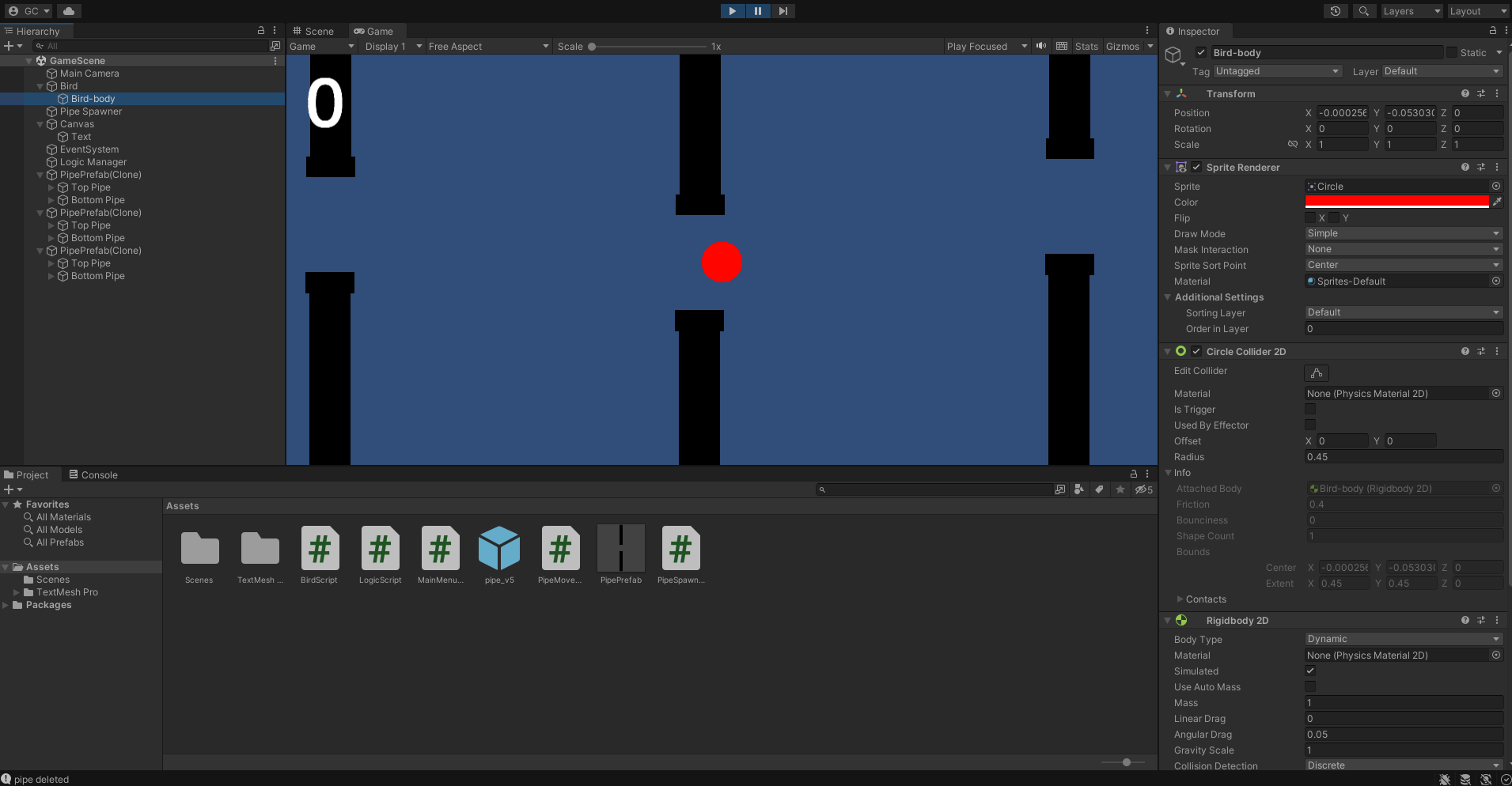
Task: Open the cloud services icon
Action: (69, 11)
